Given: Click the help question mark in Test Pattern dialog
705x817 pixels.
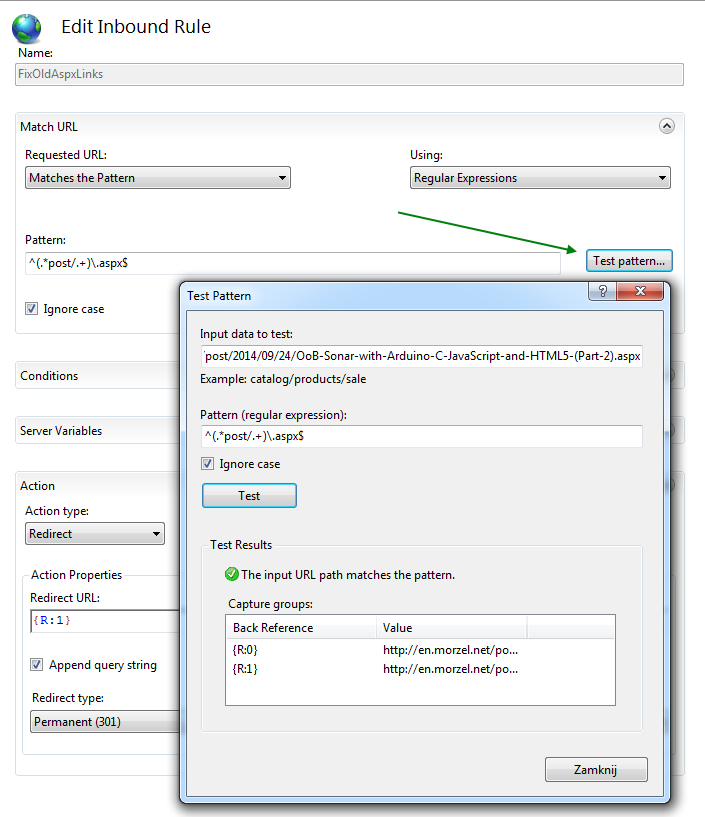Looking at the screenshot, I should click(603, 292).
